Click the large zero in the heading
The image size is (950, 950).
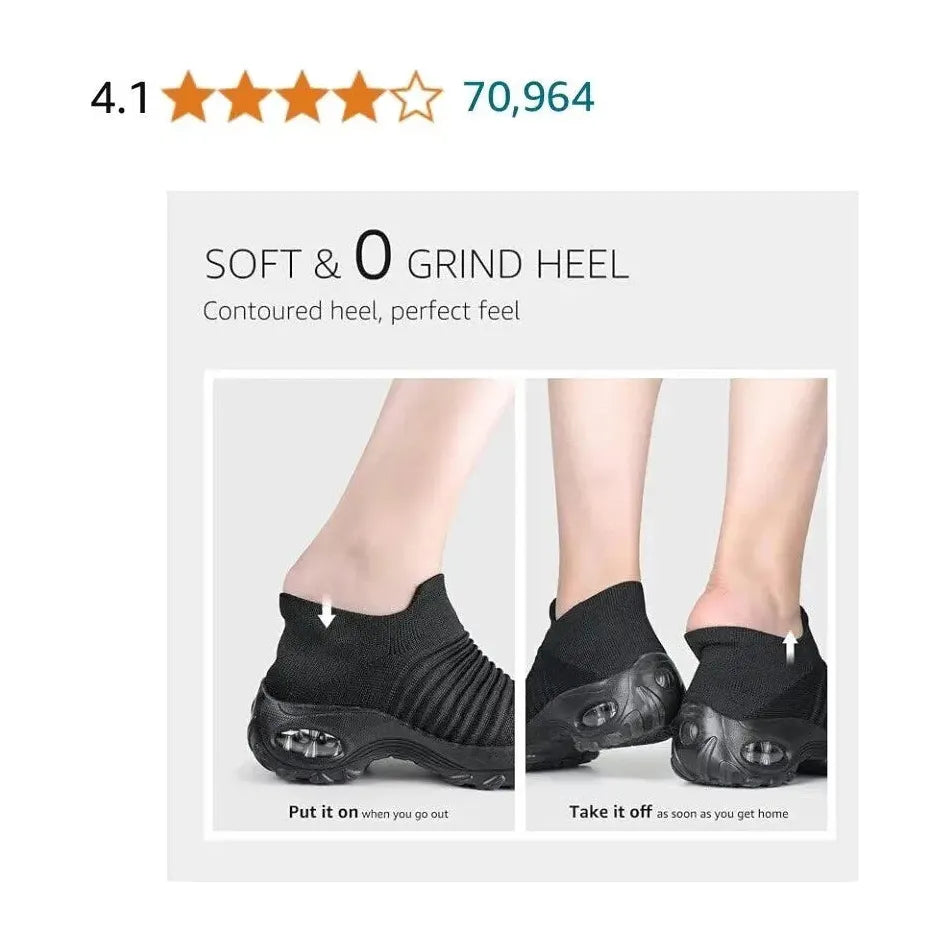point(370,259)
